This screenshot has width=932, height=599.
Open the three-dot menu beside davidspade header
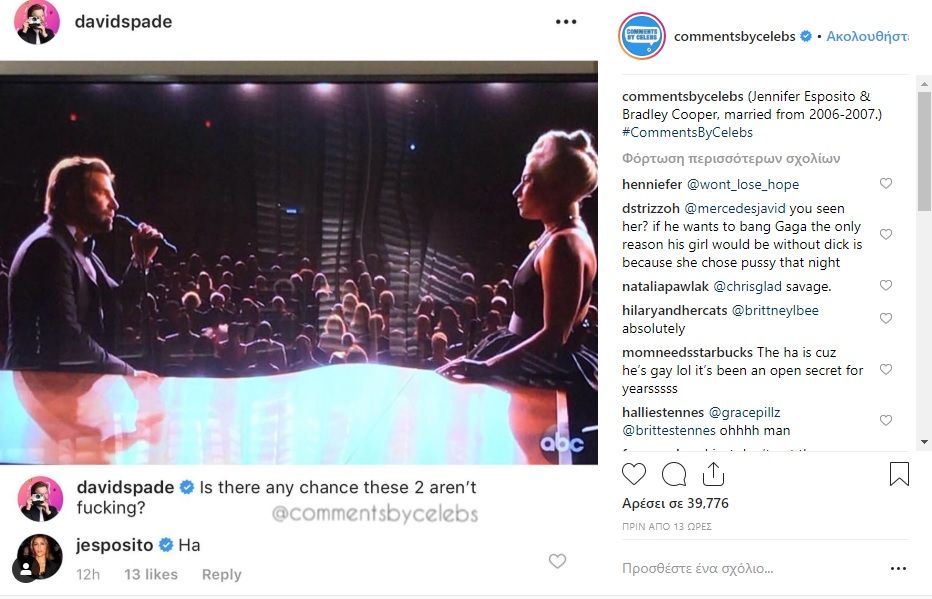tap(566, 22)
